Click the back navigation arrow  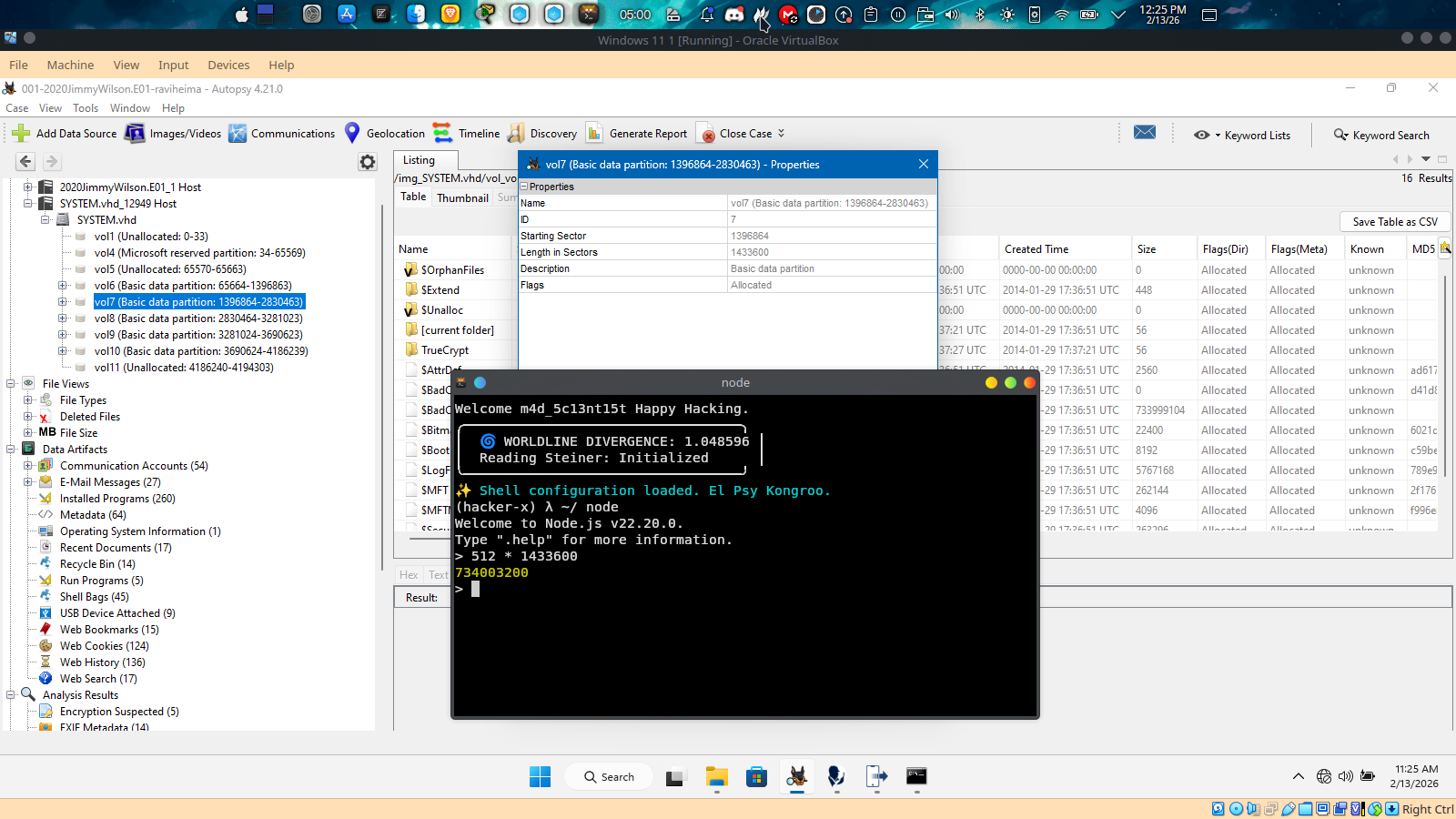25,162
